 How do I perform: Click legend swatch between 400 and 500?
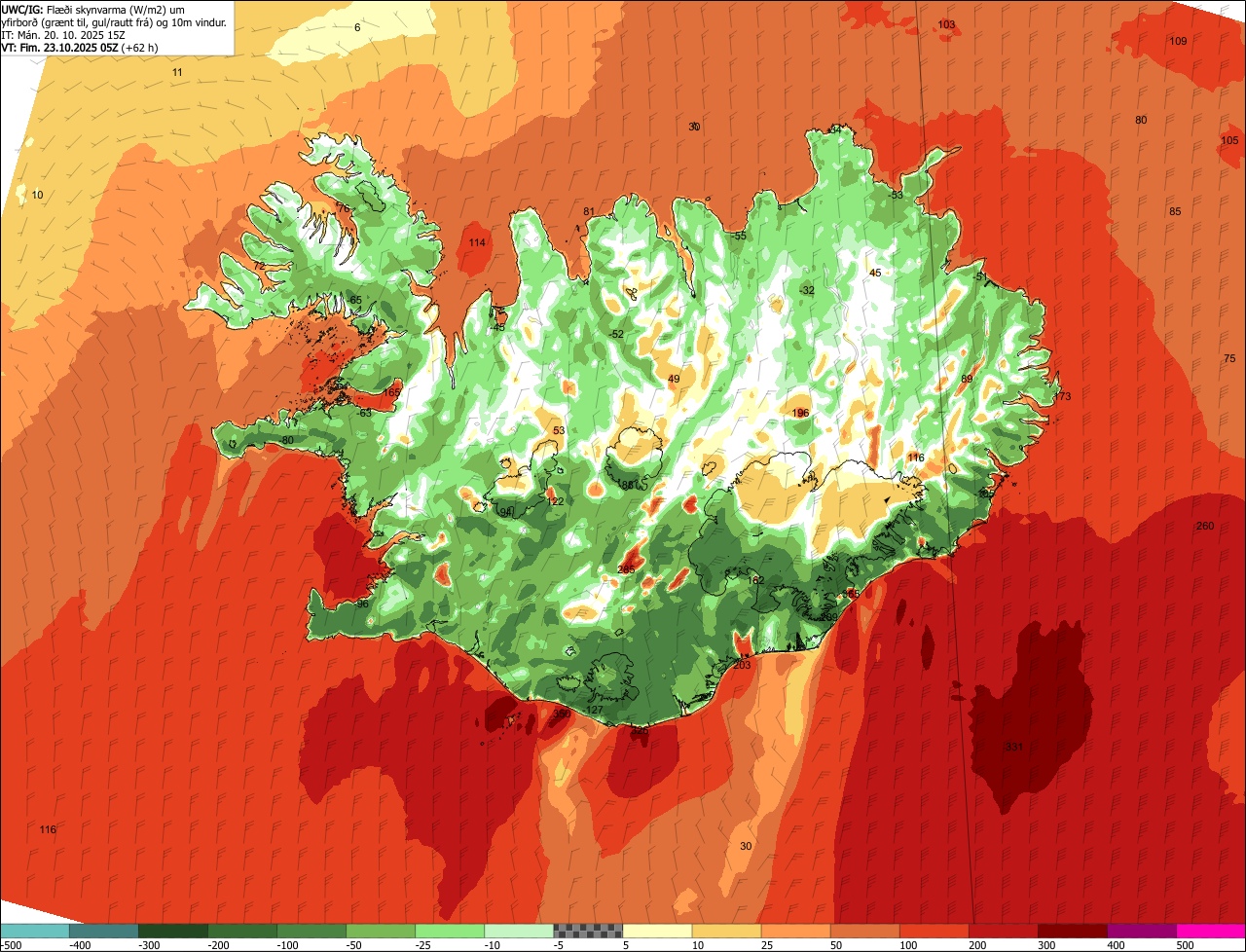tap(1141, 931)
